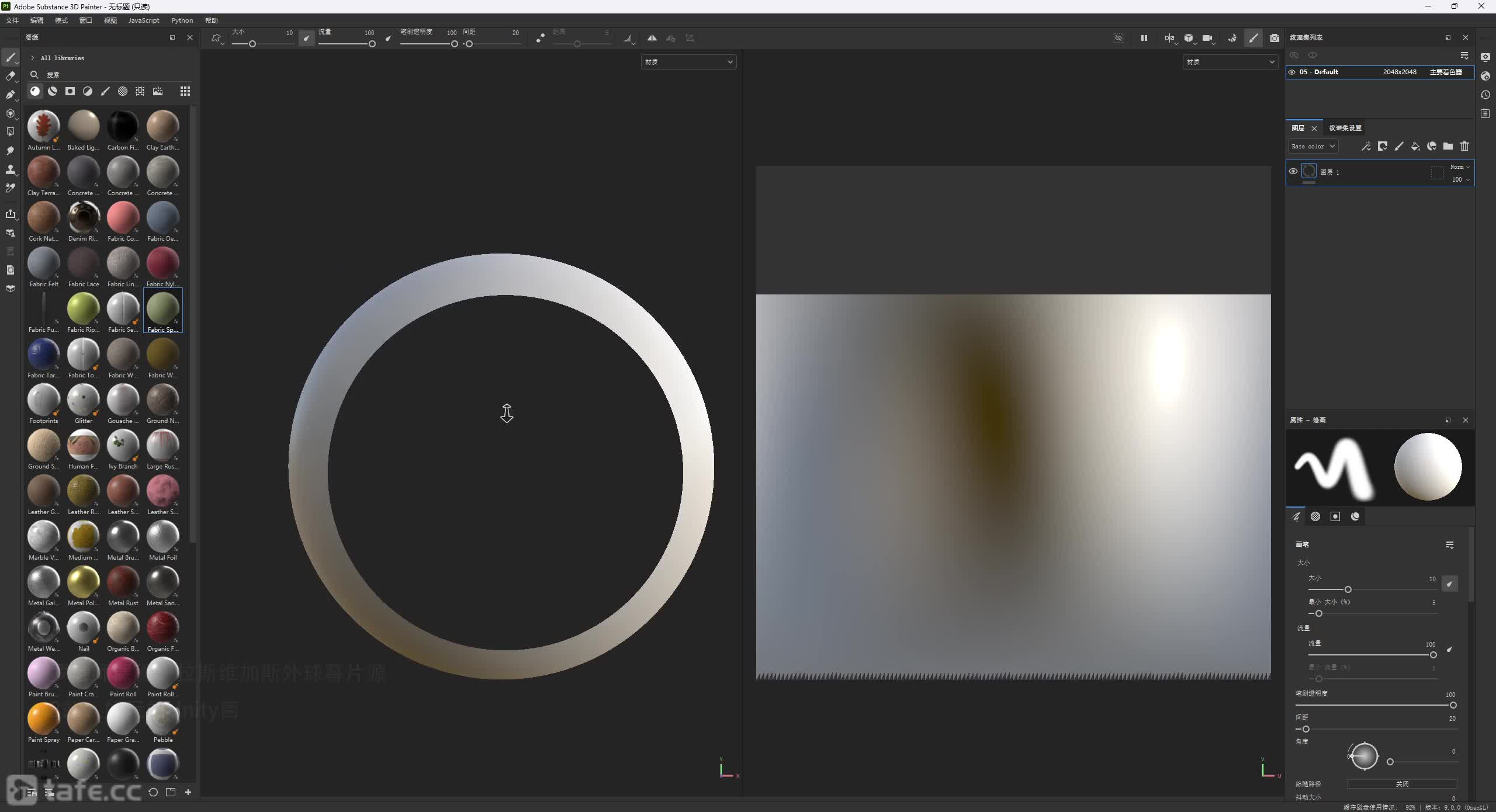Open the layer opacity 100 dropdown

(x=1461, y=179)
